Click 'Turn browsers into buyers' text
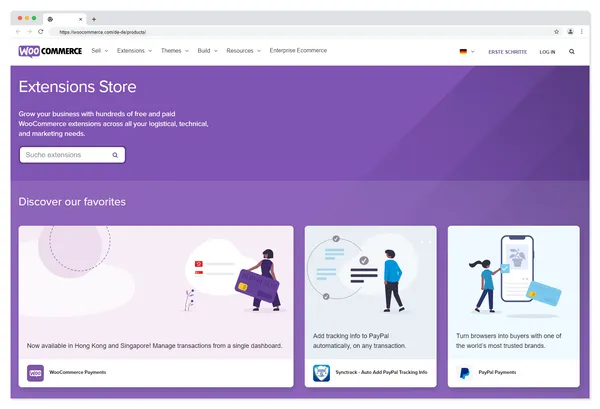The width and height of the screenshot is (600, 409). [x=509, y=341]
